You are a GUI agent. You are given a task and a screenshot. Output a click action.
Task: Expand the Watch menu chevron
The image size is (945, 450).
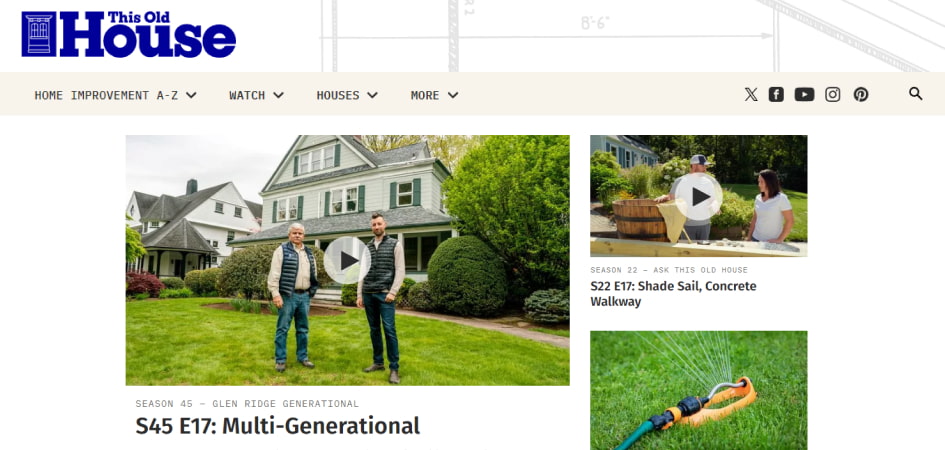tap(278, 95)
